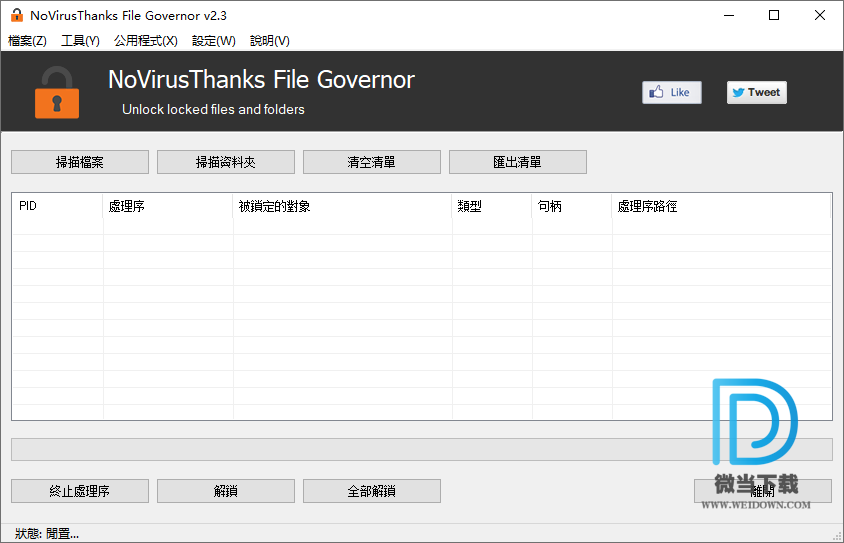Sort by 被鎖定的對象 column header
The image size is (844, 543).
[x=342, y=206]
